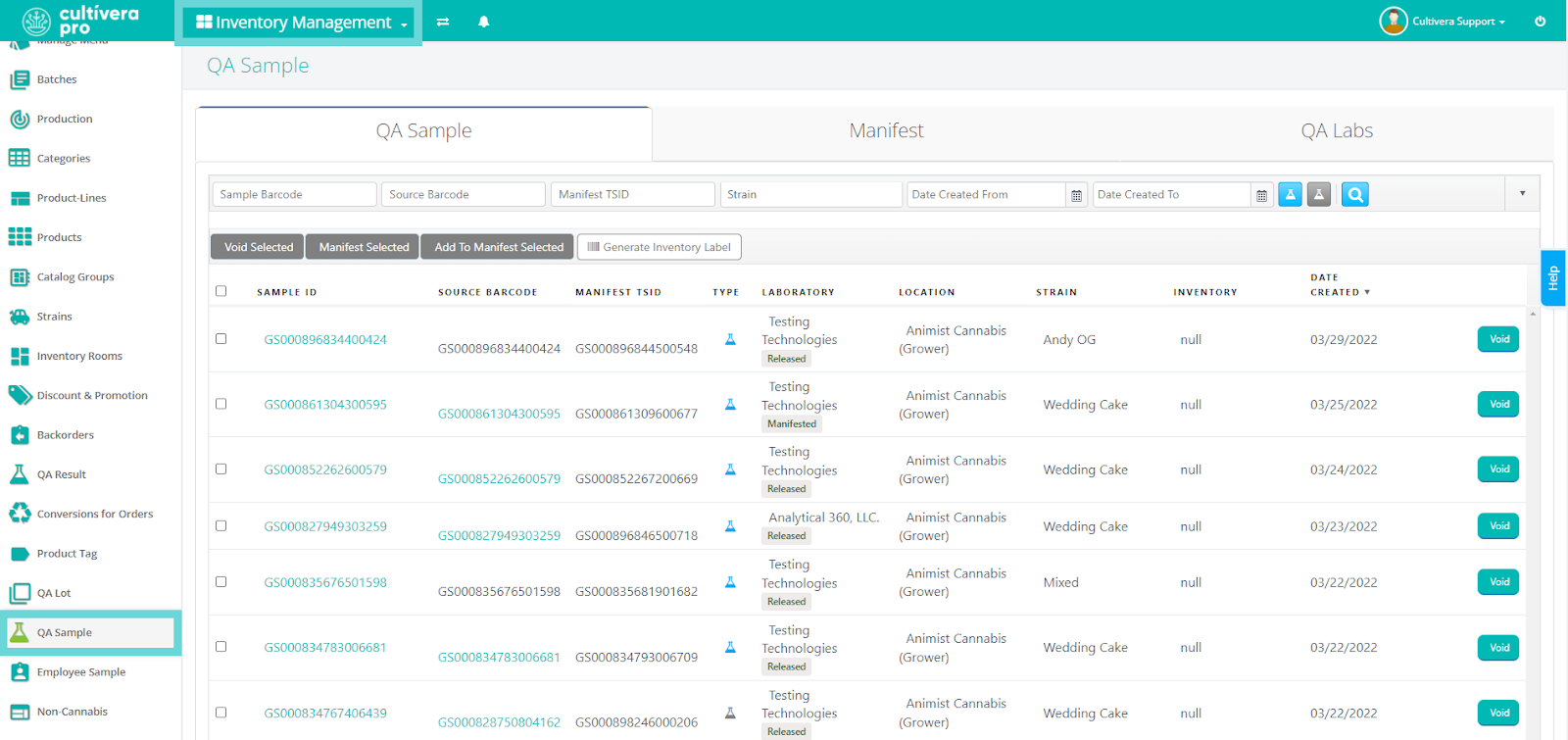Switch to the Manifest tab
1568x740 pixels.
point(886,131)
